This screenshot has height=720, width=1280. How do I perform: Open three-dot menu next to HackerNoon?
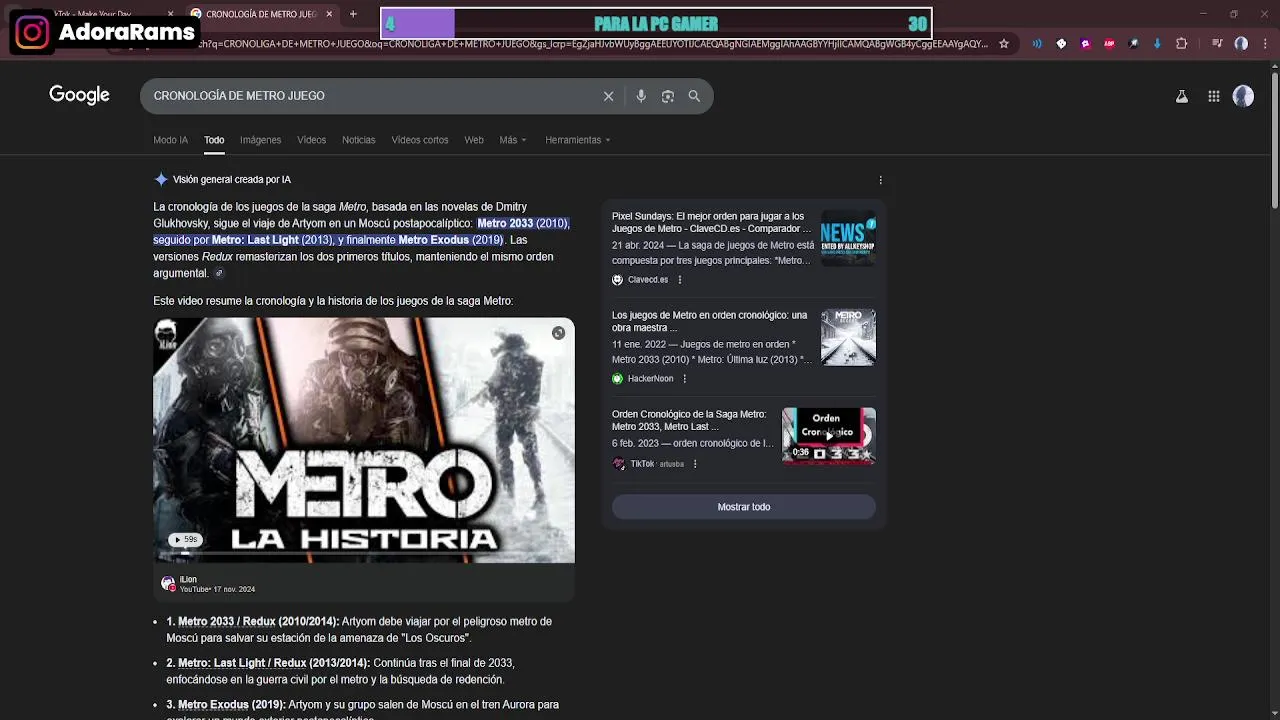pyautogui.click(x=684, y=379)
